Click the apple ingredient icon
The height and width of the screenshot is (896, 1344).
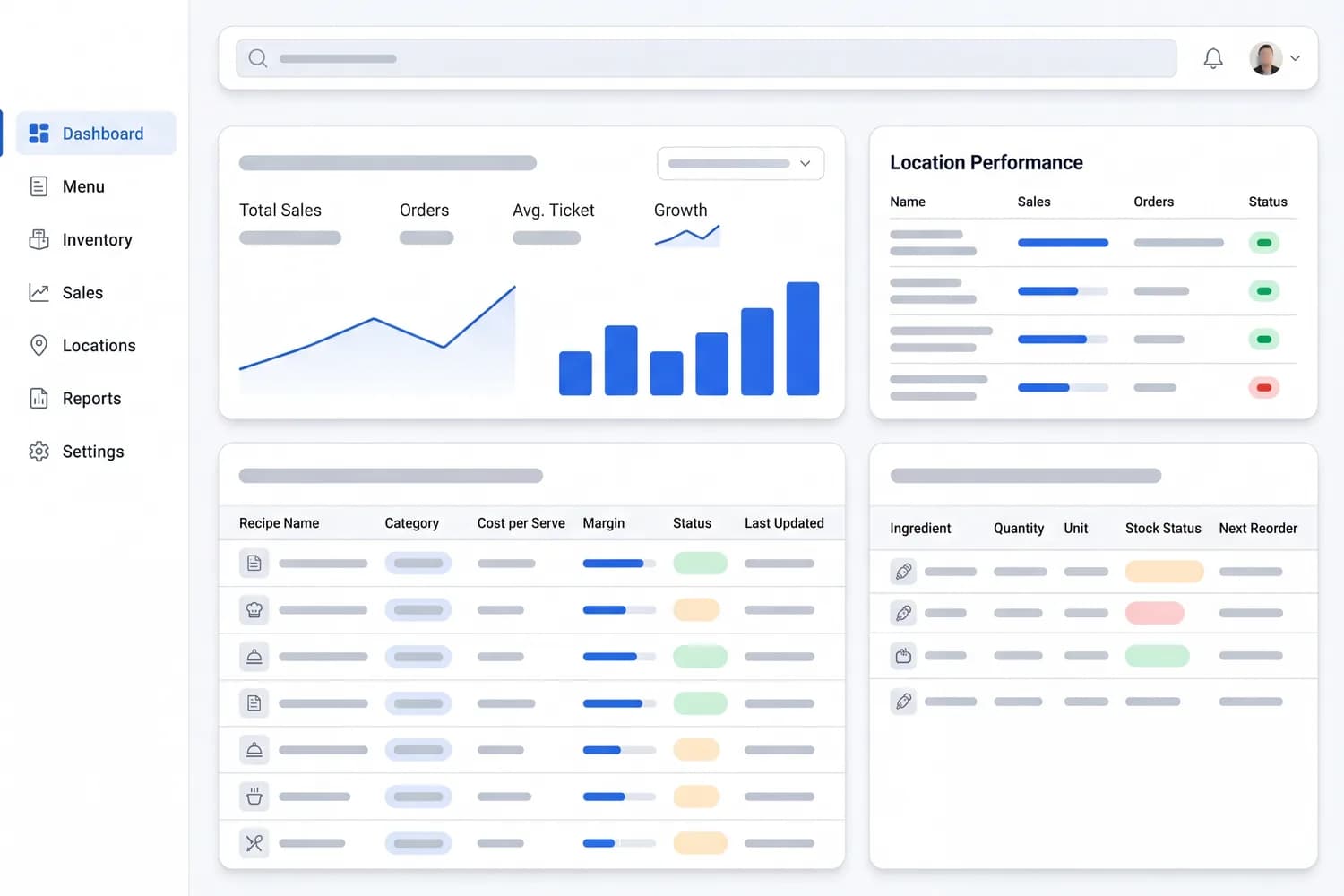tap(903, 656)
